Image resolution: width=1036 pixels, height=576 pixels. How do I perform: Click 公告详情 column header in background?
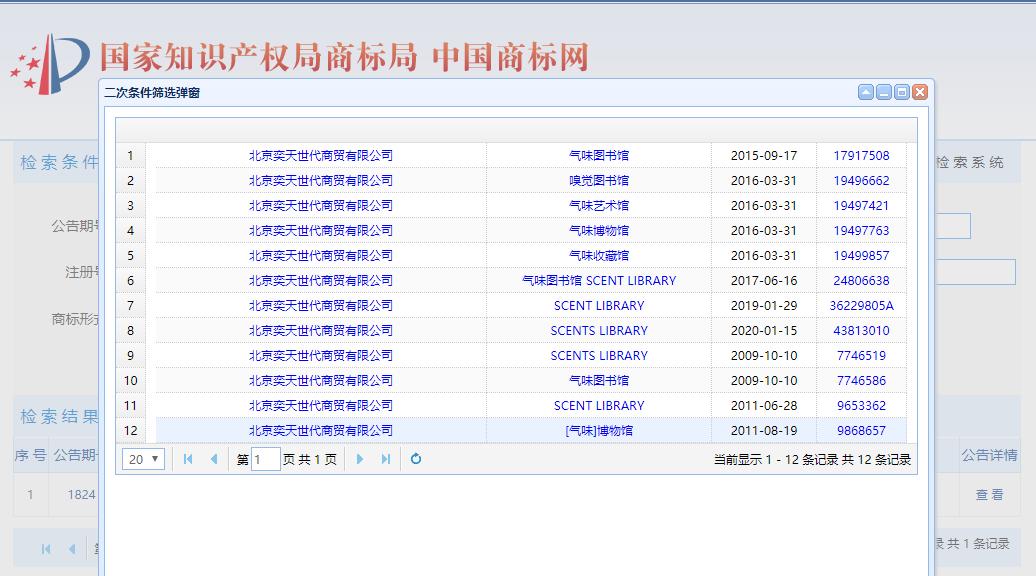[x=989, y=455]
